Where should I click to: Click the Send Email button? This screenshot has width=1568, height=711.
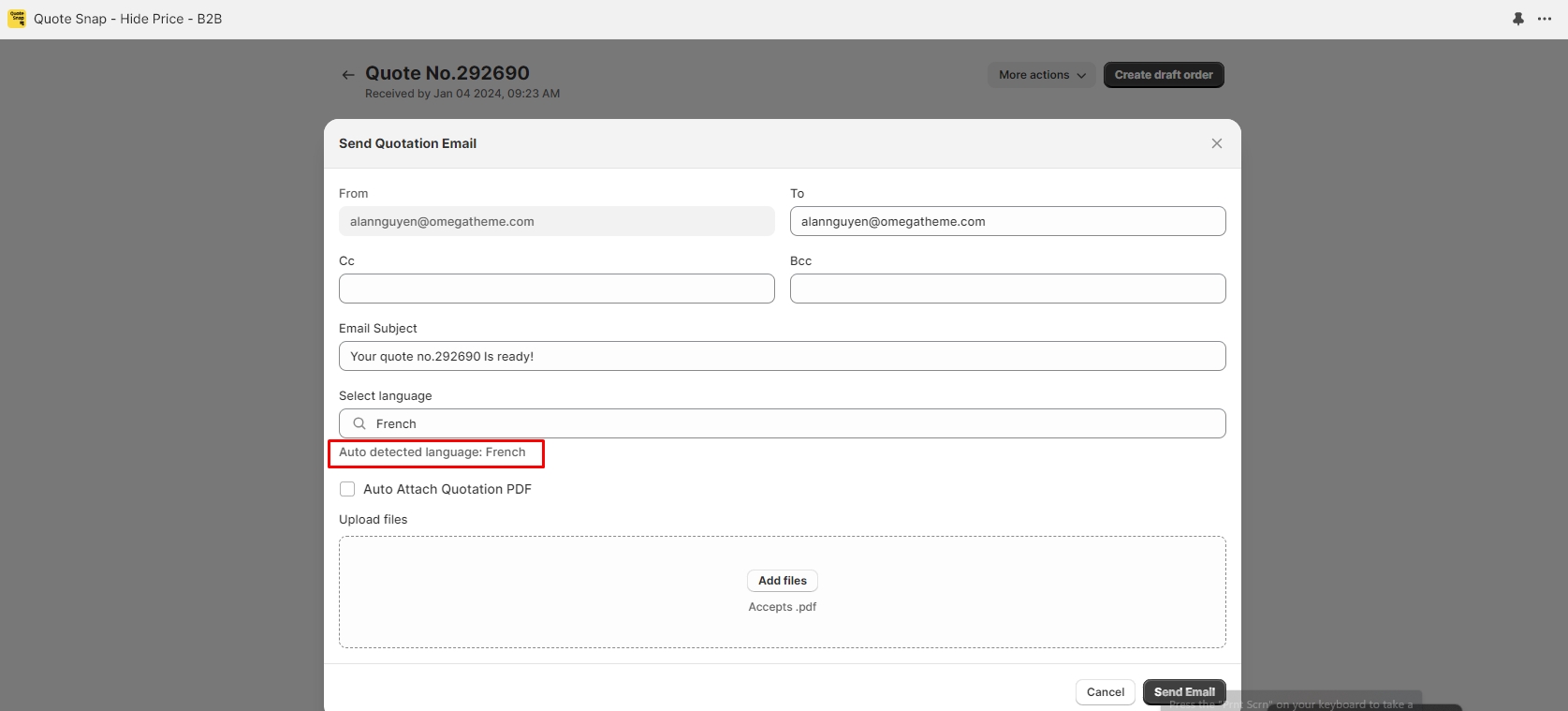[x=1183, y=692]
